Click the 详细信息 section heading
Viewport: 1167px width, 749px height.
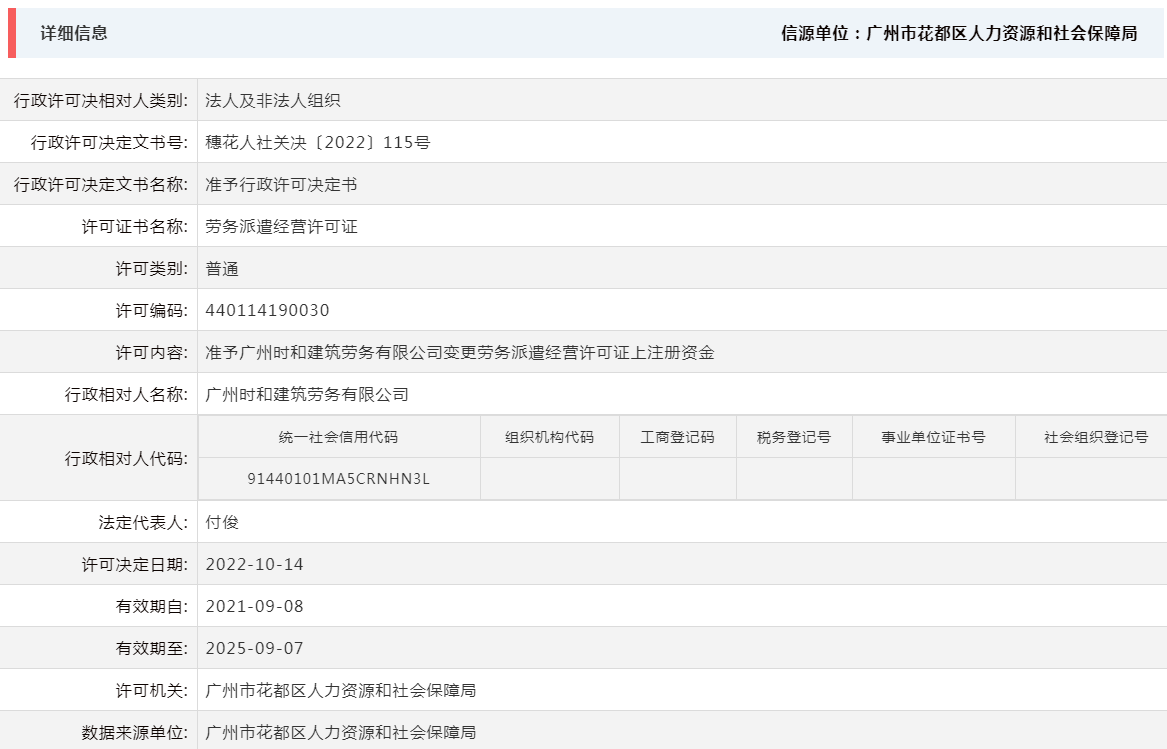tap(74, 34)
